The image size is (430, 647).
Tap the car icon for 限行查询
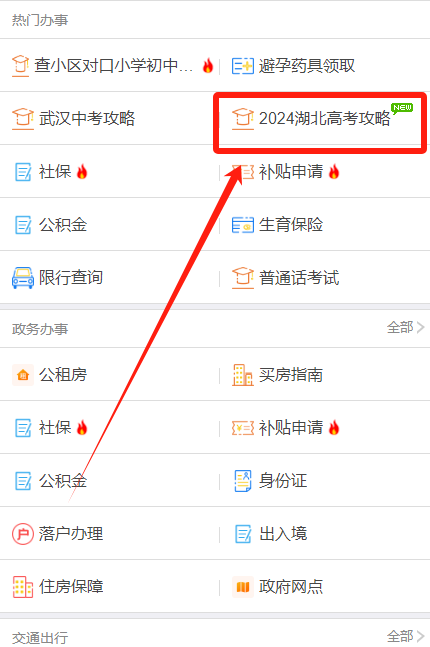[x=23, y=278]
